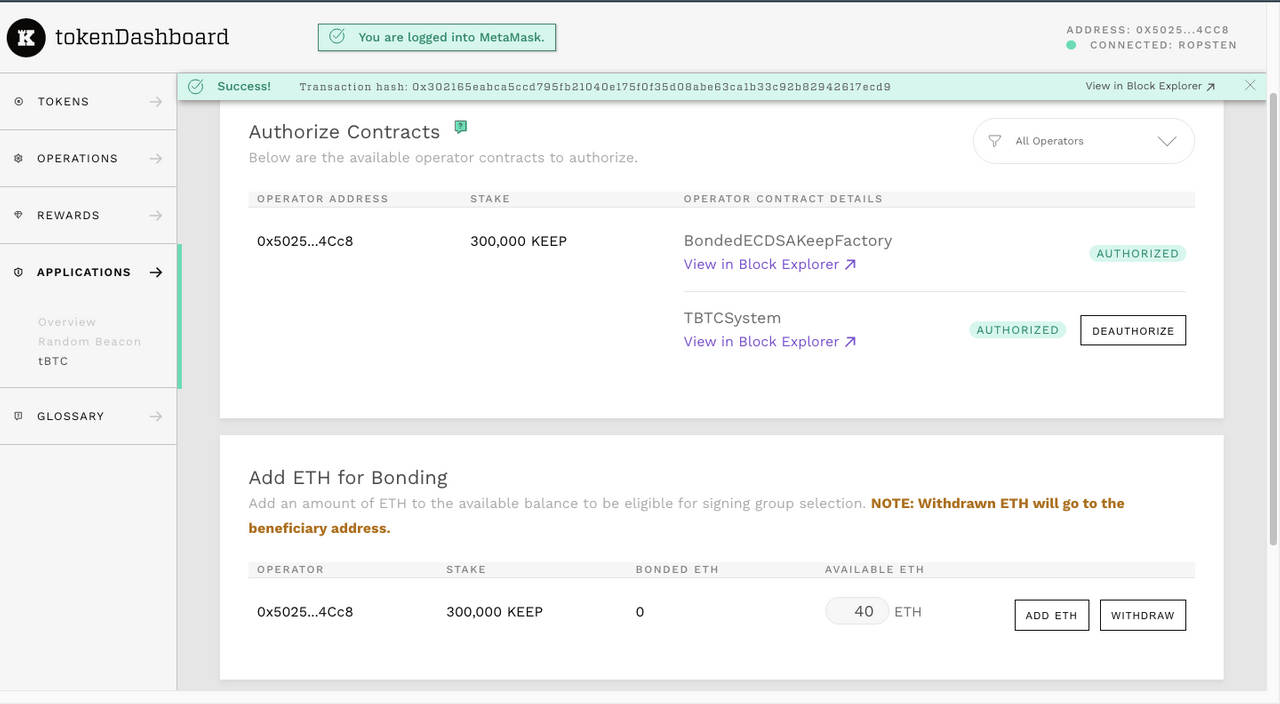Click the Available ETH amount field

point(857,611)
